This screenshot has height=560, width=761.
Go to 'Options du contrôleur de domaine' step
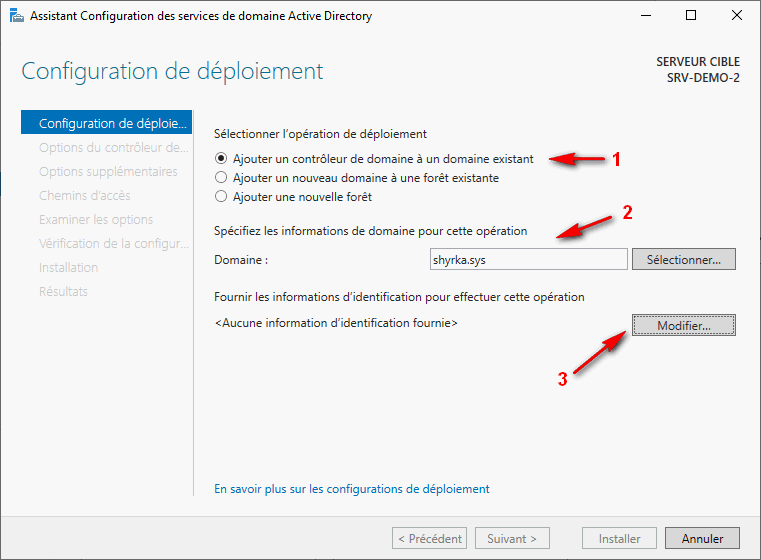coord(112,148)
